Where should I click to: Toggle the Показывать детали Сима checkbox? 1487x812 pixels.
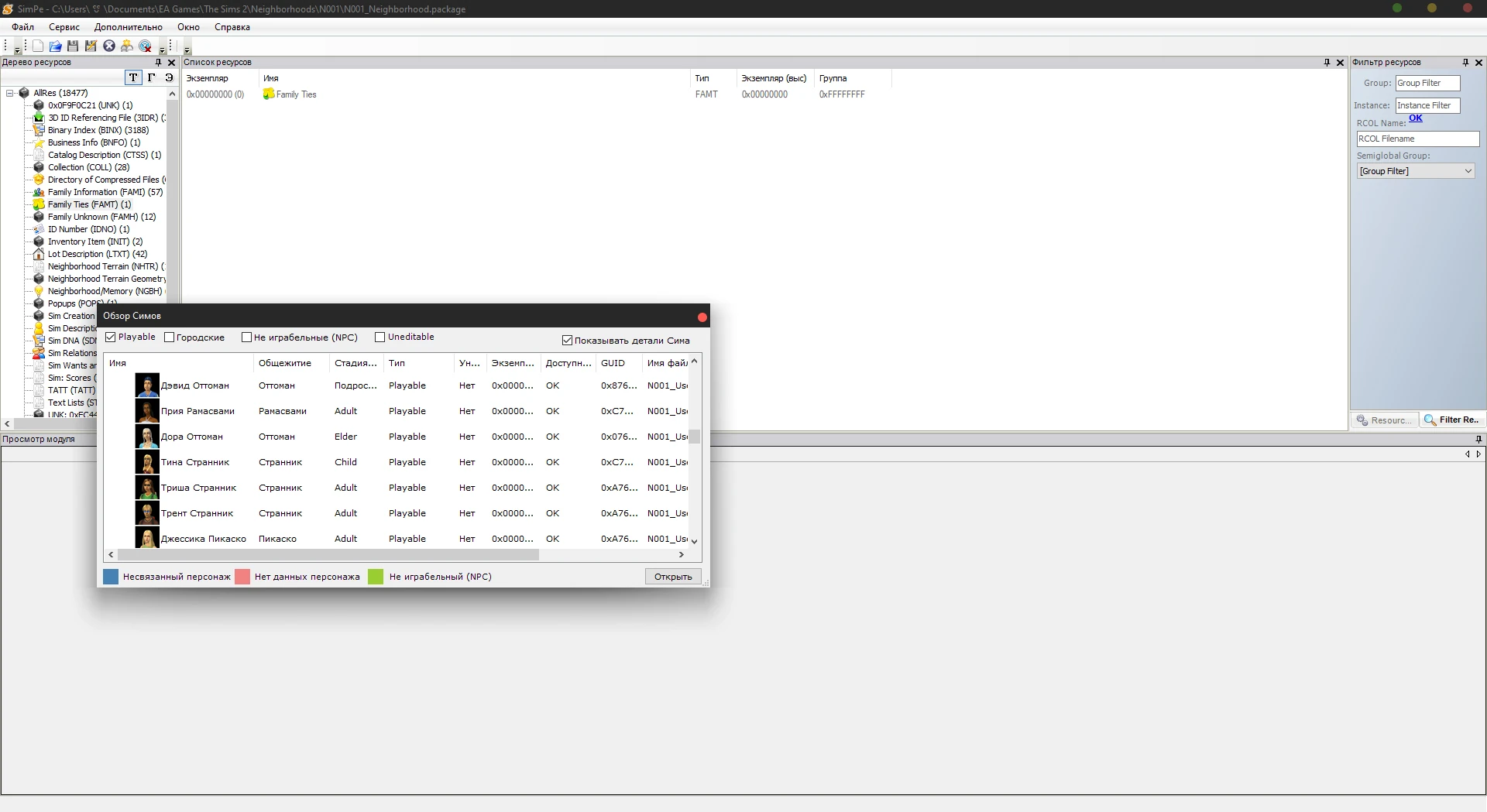coord(567,341)
